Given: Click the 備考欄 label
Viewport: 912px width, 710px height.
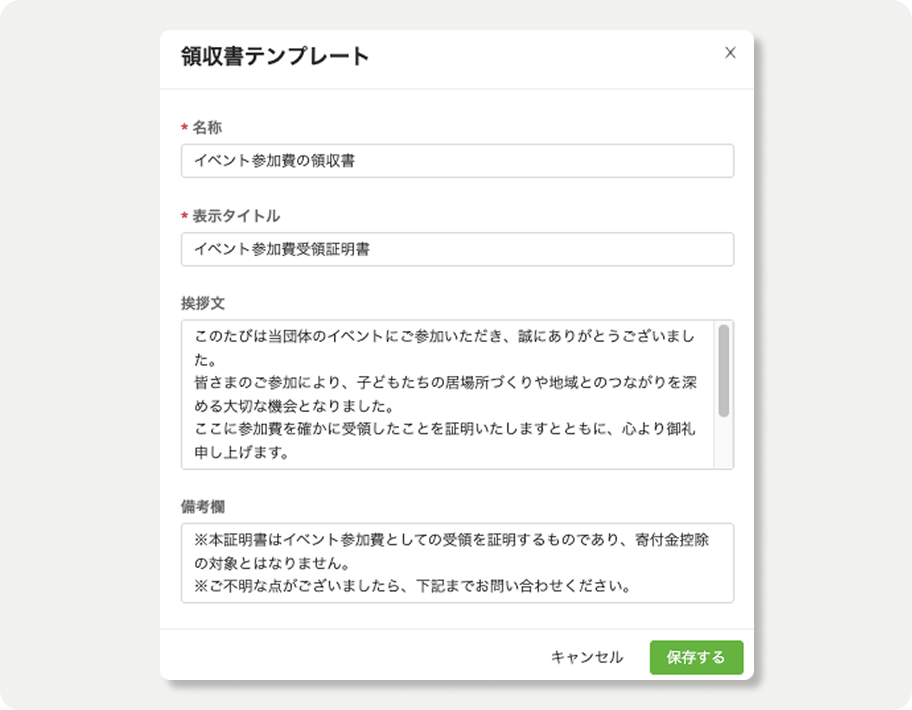Looking at the screenshot, I should click(x=202, y=506).
